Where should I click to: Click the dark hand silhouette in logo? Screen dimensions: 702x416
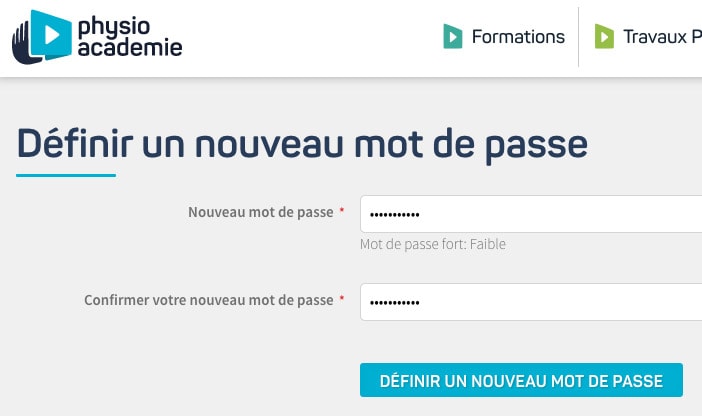[x=23, y=45]
